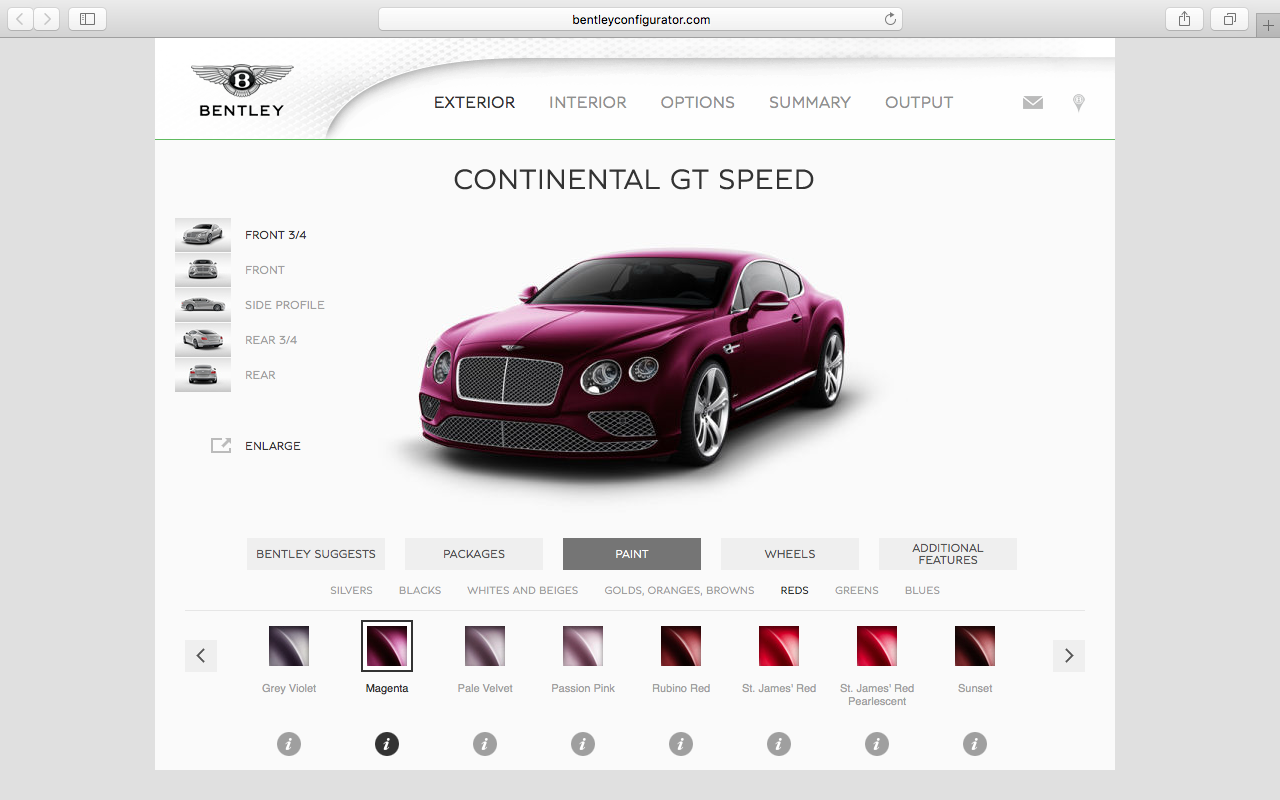Screen dimensions: 1280x800
Task: Show info for Grey Violet paint
Action: tap(289, 744)
